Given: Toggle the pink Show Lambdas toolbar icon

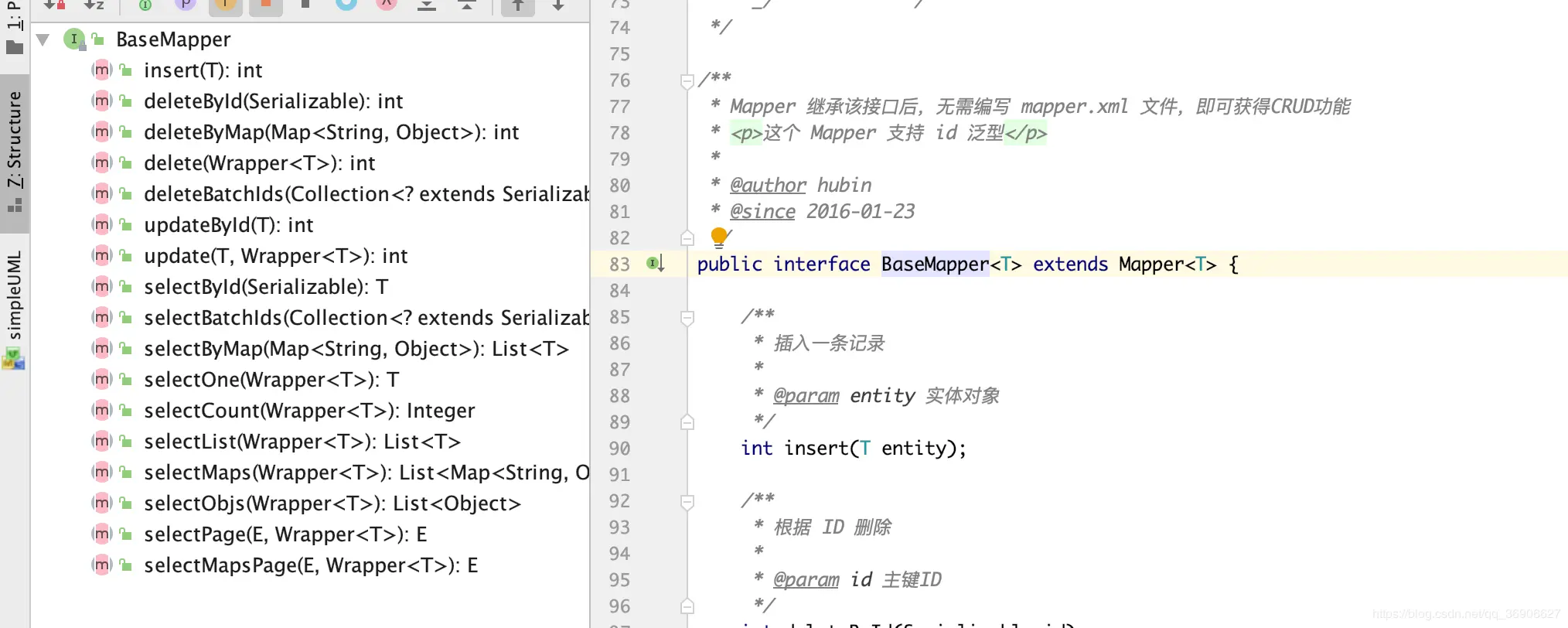Looking at the screenshot, I should [x=386, y=4].
